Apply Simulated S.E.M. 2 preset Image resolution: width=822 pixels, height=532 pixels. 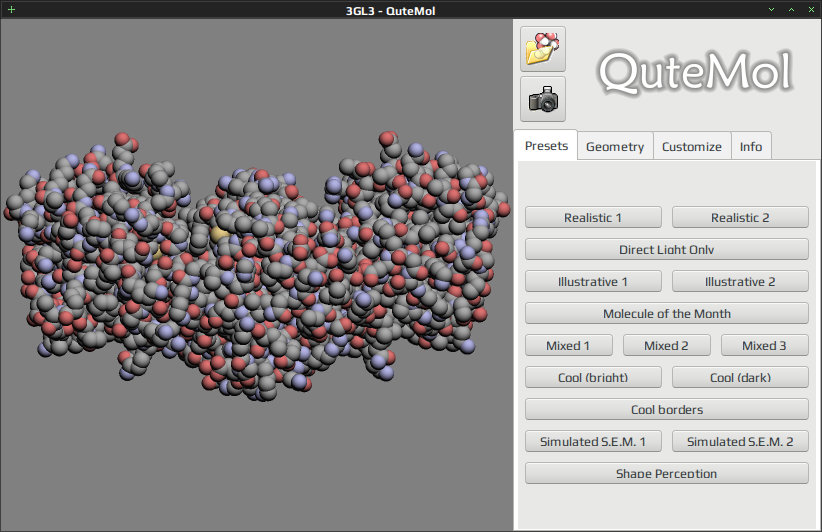pos(740,441)
